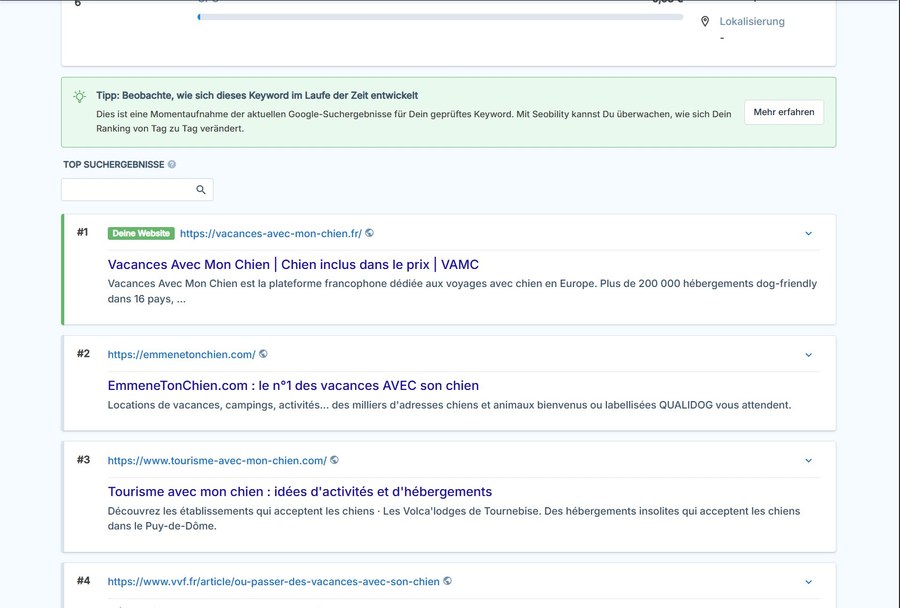Image resolution: width=900 pixels, height=608 pixels.
Task: Click description 'Locations de vacances, campings, activités'
Action: (x=449, y=405)
